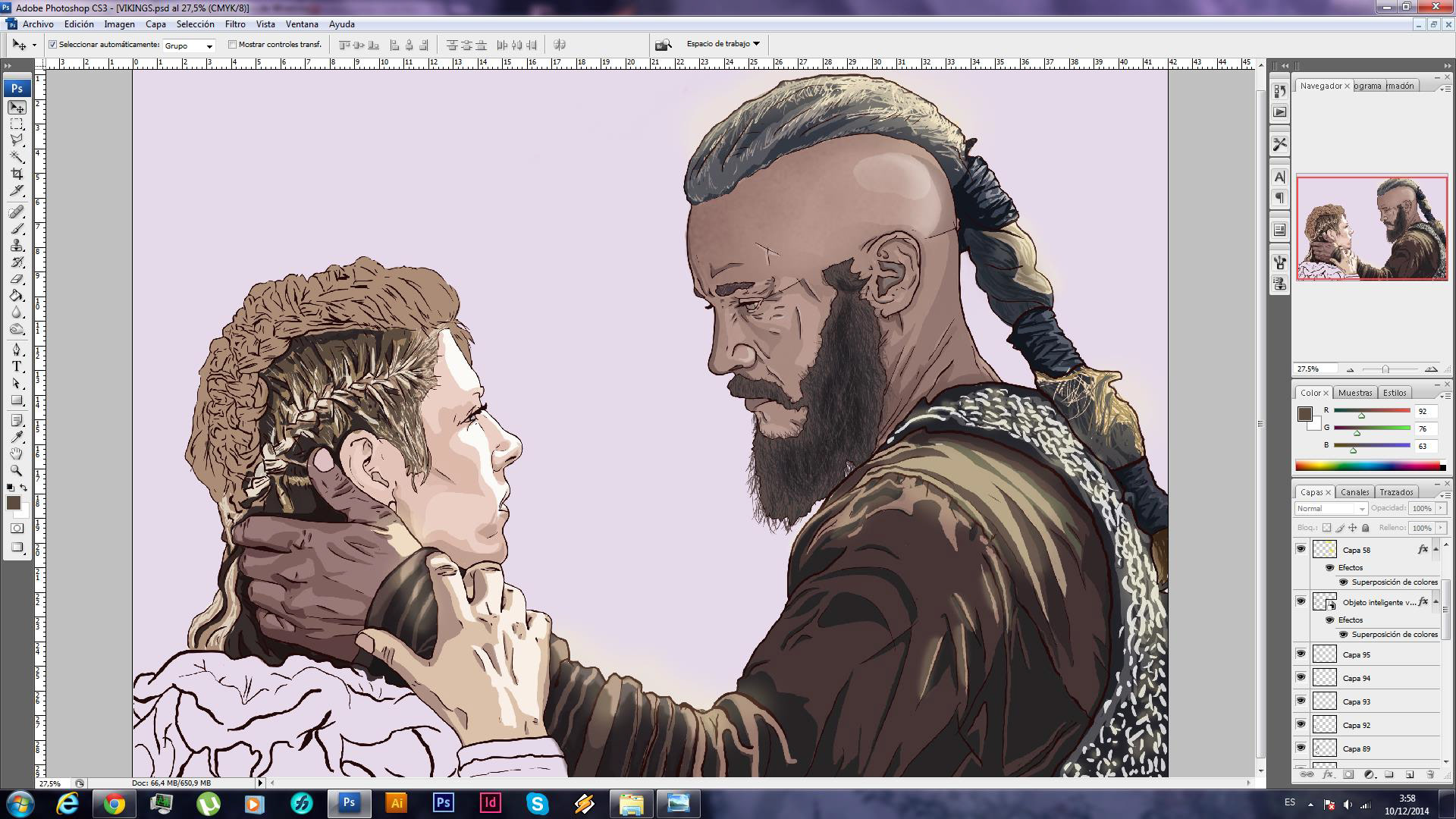Image resolution: width=1456 pixels, height=819 pixels.
Task: Hide the Capa 95 layer
Action: click(1301, 654)
